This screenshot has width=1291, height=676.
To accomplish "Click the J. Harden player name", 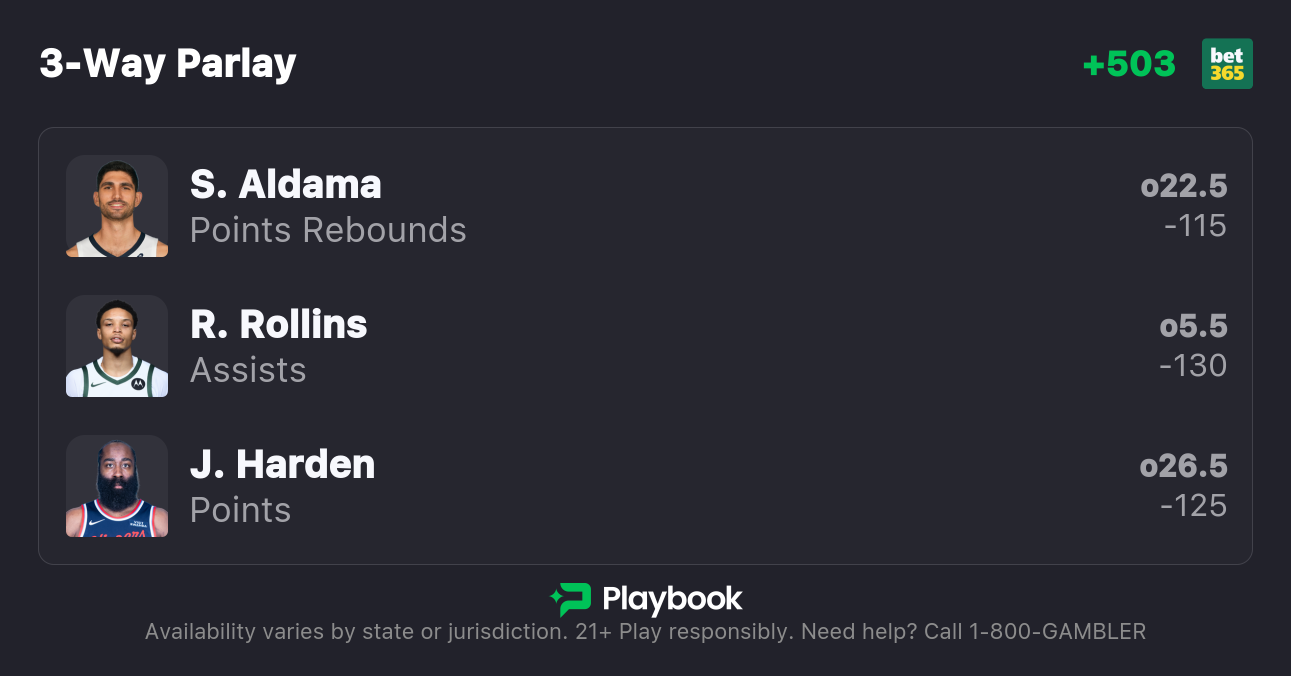I will tap(283, 465).
